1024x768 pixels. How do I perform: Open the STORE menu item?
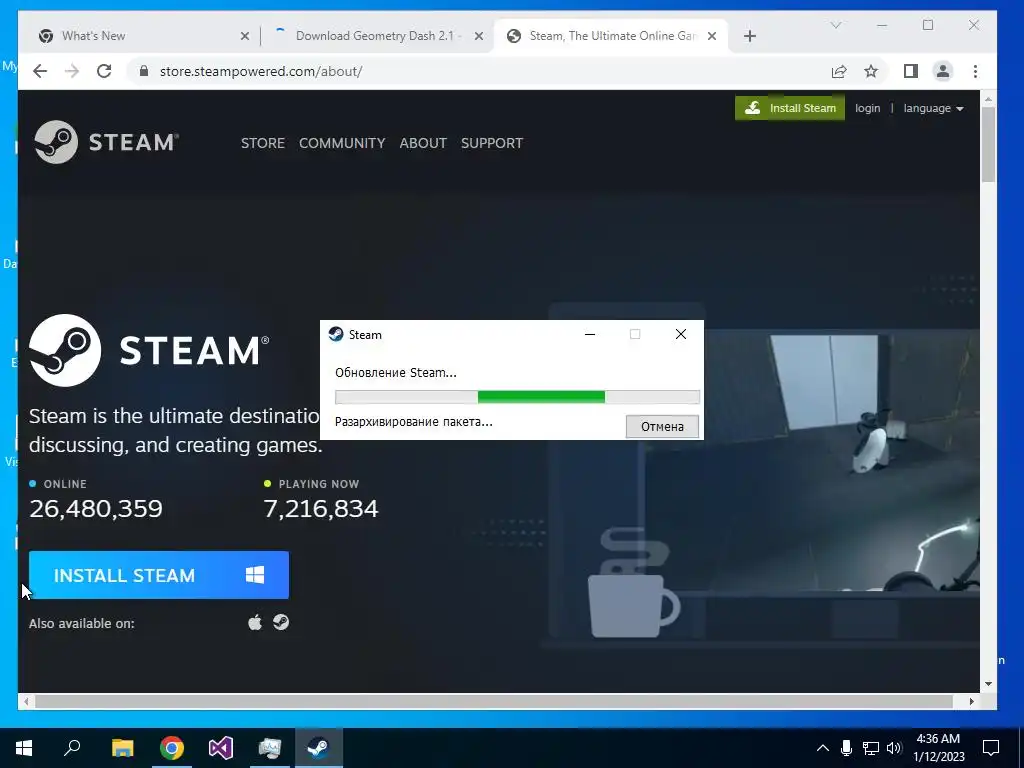(263, 143)
